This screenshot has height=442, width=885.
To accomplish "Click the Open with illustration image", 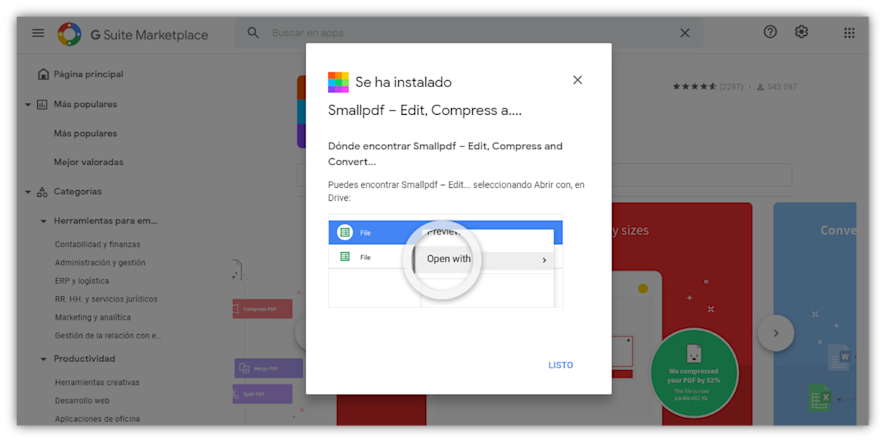I will tap(445, 260).
